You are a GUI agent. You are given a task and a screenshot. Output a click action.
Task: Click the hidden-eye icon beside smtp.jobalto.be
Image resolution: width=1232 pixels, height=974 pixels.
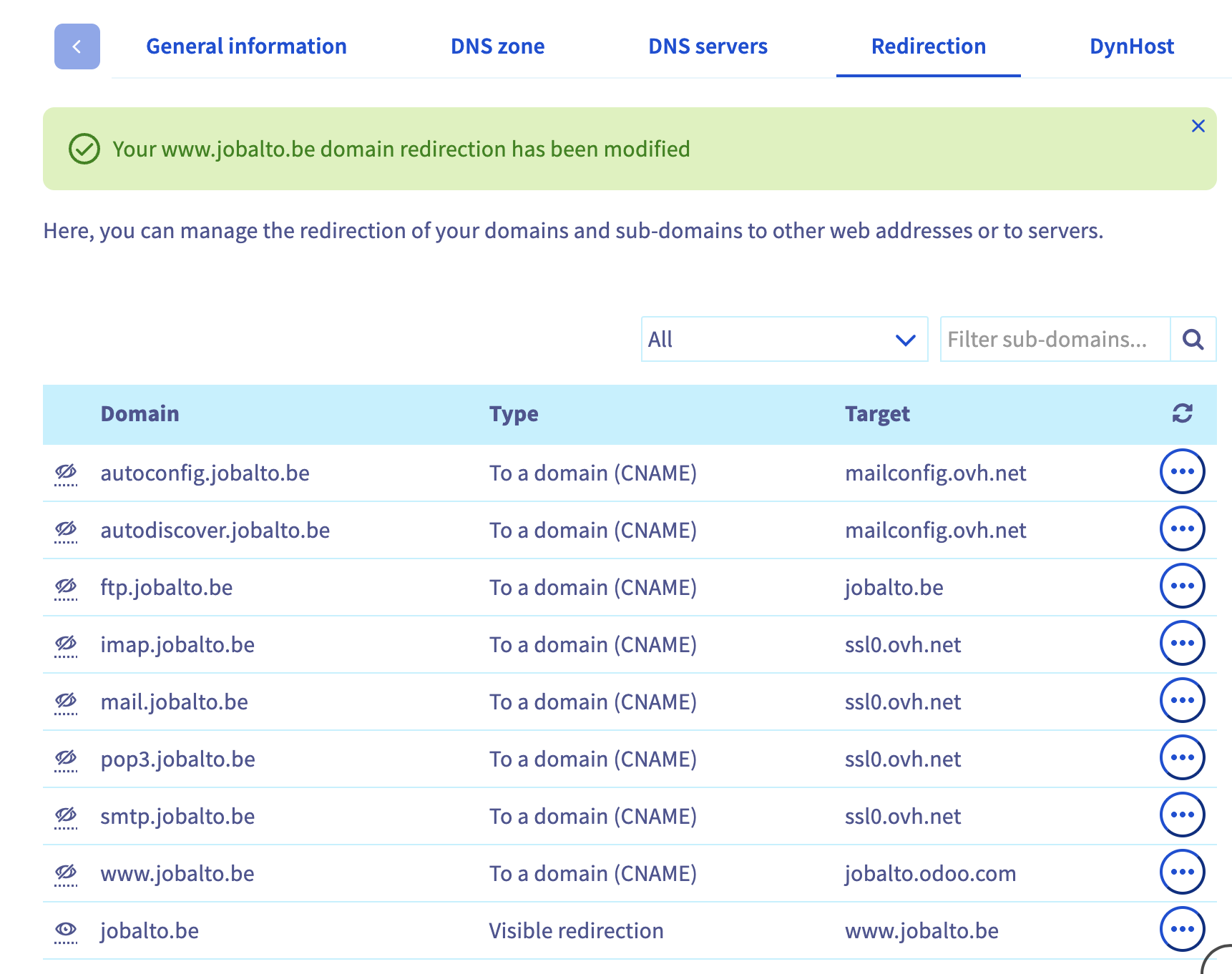[x=66, y=816]
